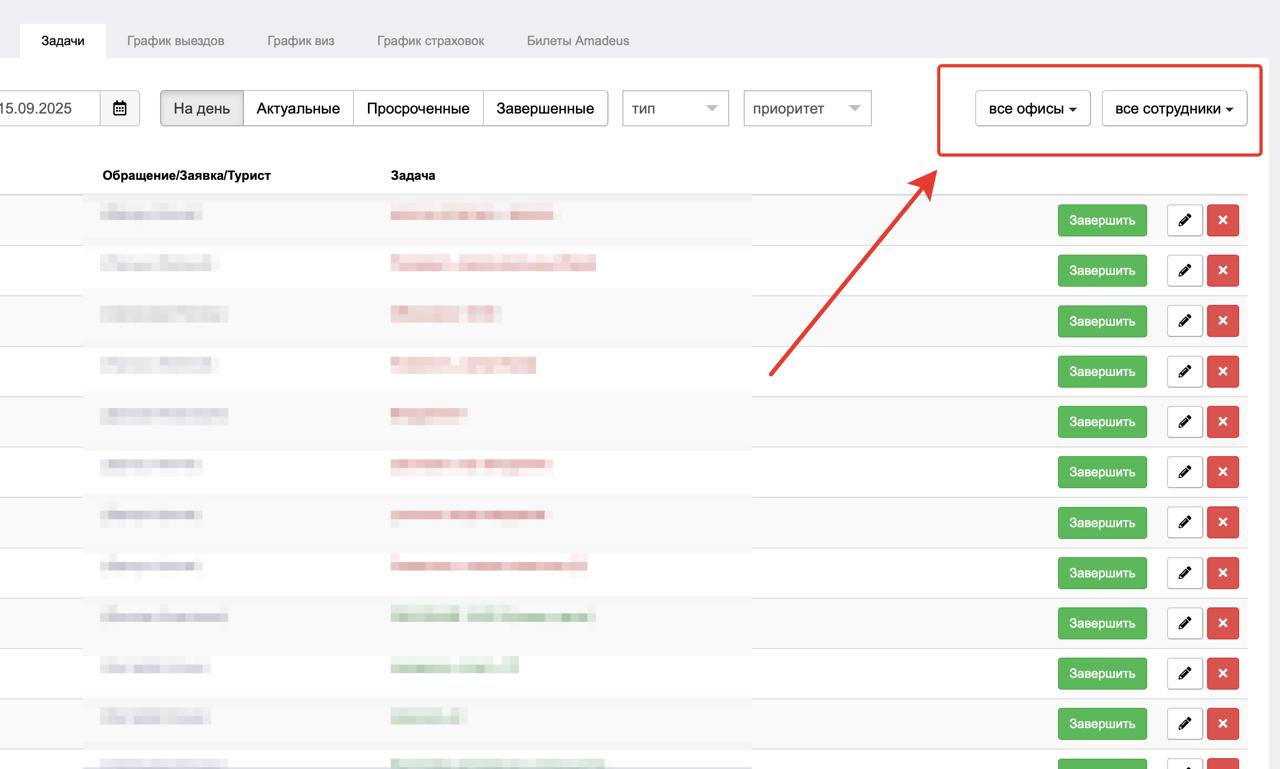Select the "Актуальные" filter
Screen dimensions: 1280x769
coord(298,109)
